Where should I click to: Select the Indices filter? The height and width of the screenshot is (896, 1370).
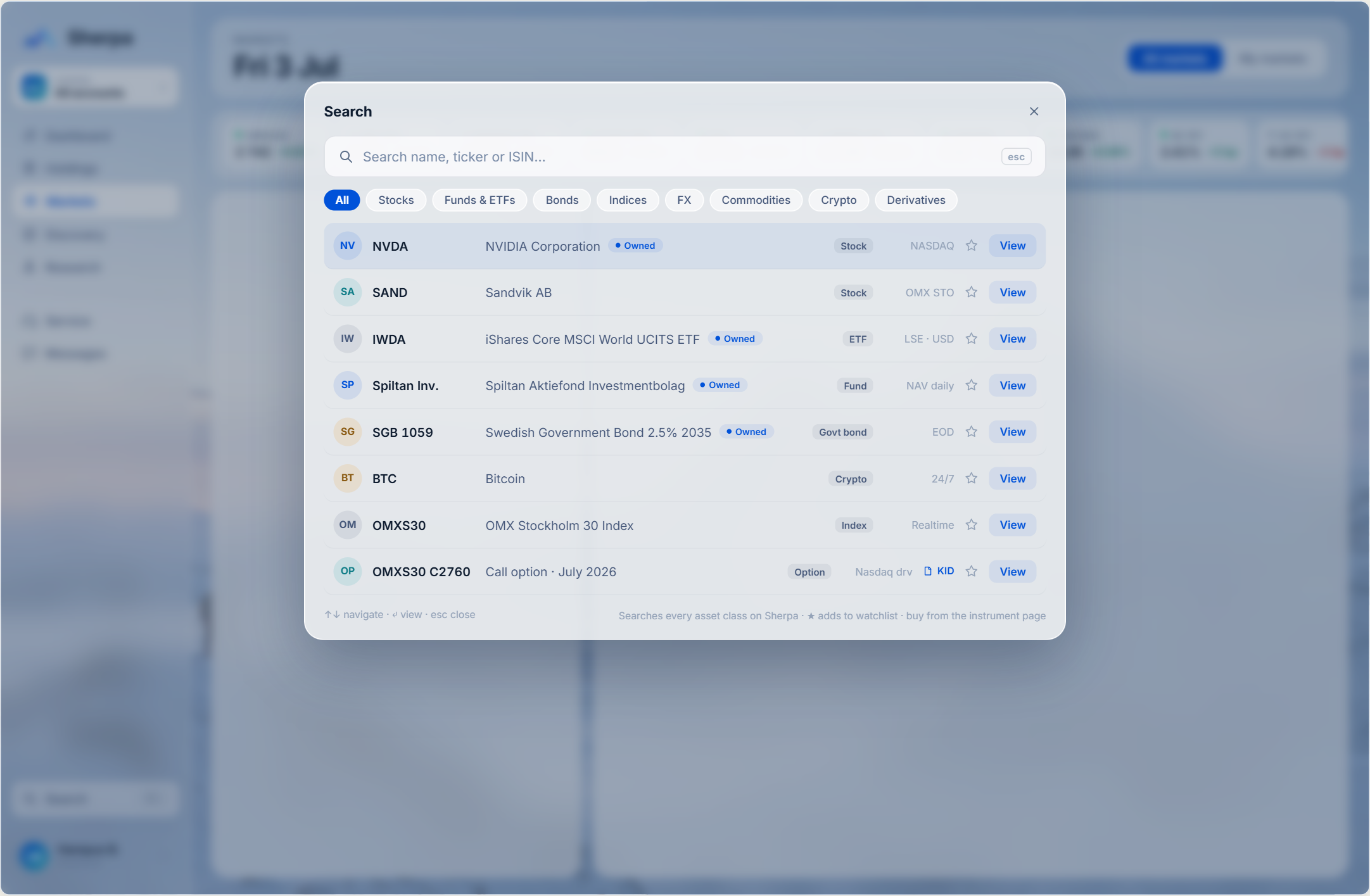[628, 200]
